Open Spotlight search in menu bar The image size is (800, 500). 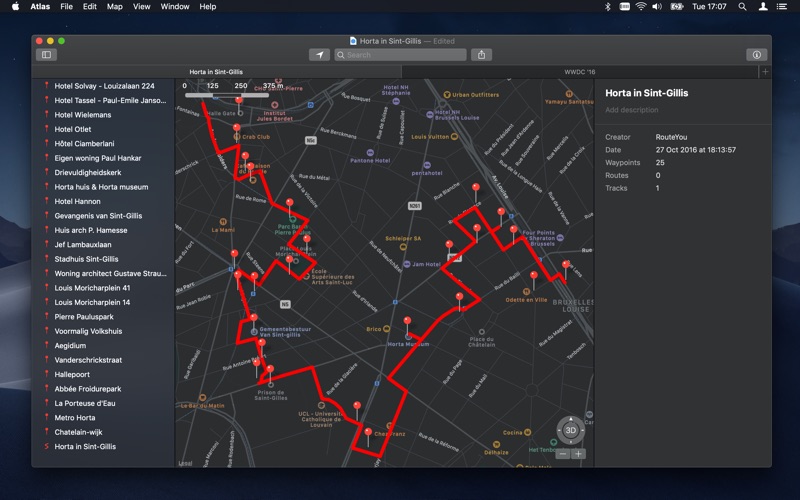click(x=742, y=7)
